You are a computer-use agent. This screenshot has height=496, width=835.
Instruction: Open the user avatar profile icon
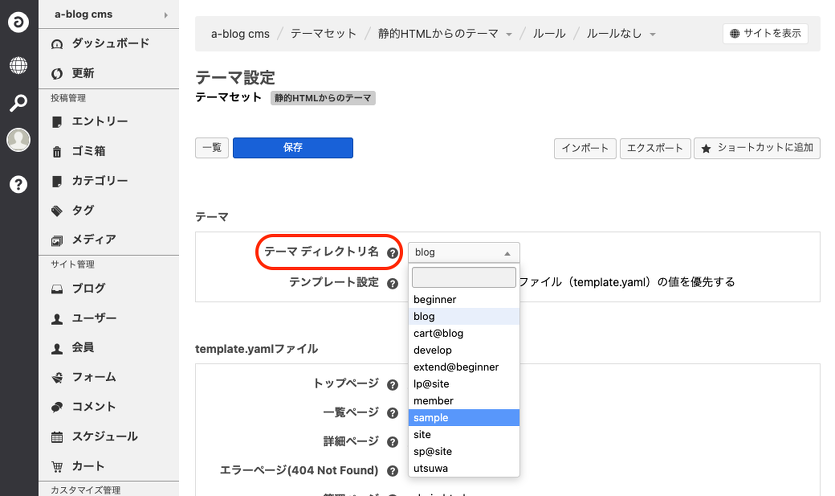point(19,141)
